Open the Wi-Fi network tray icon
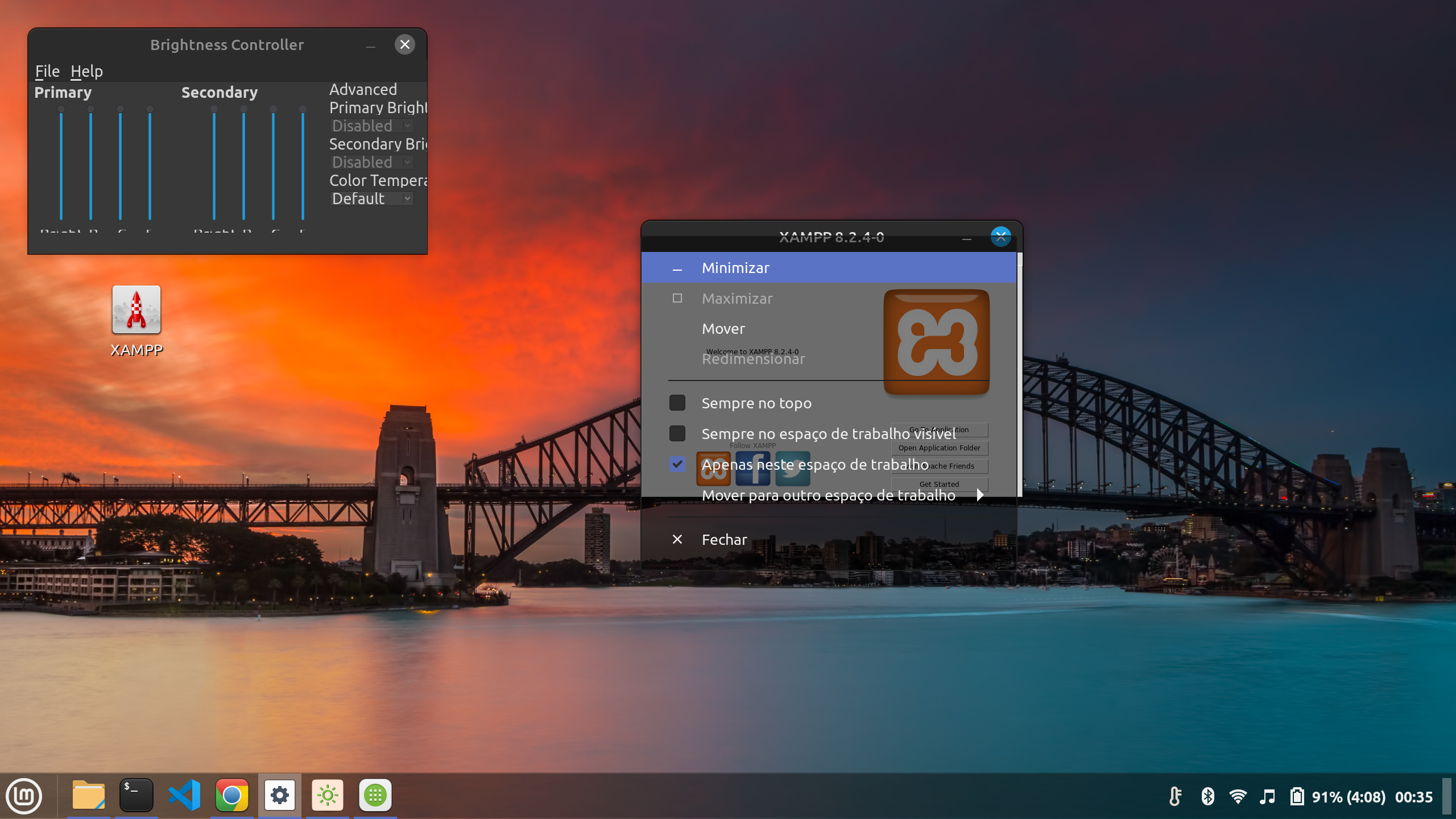This screenshot has height=819, width=1456. tap(1238, 796)
